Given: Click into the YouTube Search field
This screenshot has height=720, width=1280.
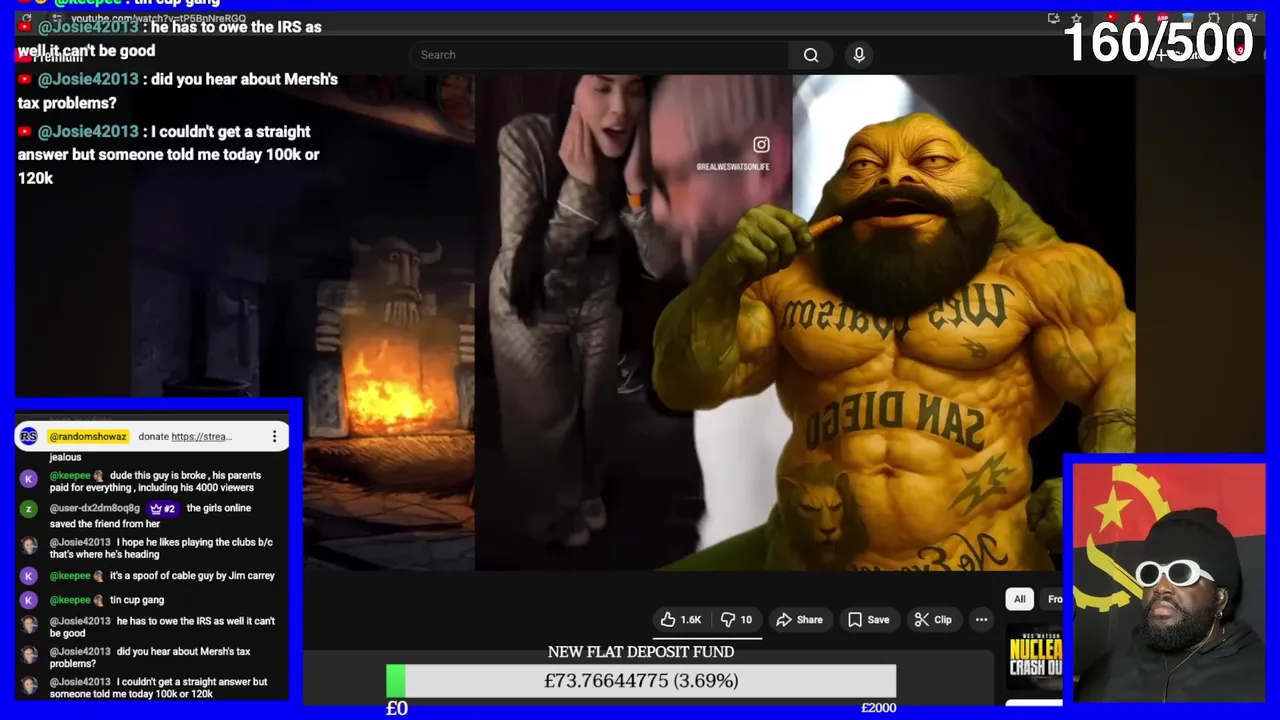Looking at the screenshot, I should click(600, 55).
